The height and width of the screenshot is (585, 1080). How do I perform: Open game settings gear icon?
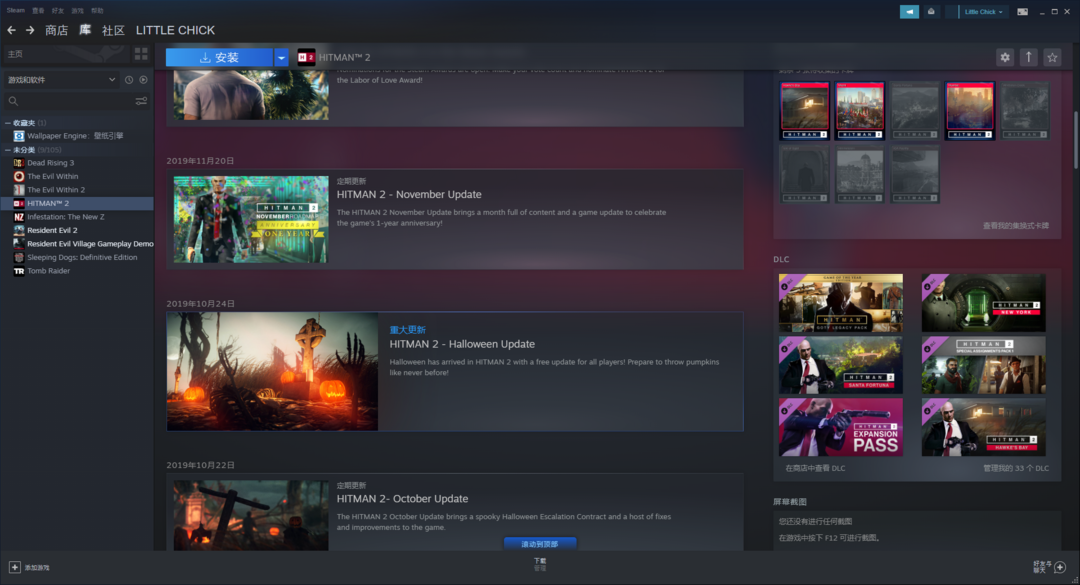point(1005,57)
